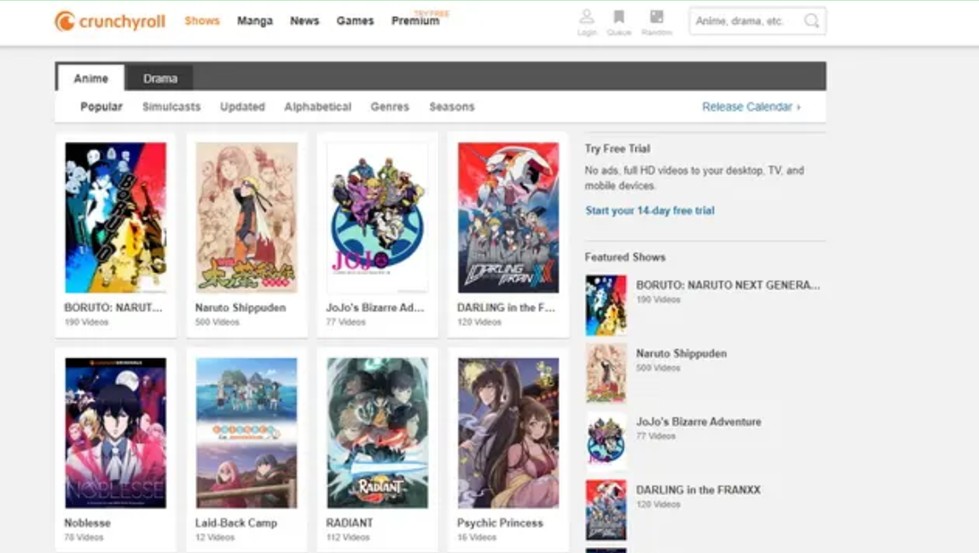Open the Login user icon
The width and height of the screenshot is (979, 553).
click(586, 17)
